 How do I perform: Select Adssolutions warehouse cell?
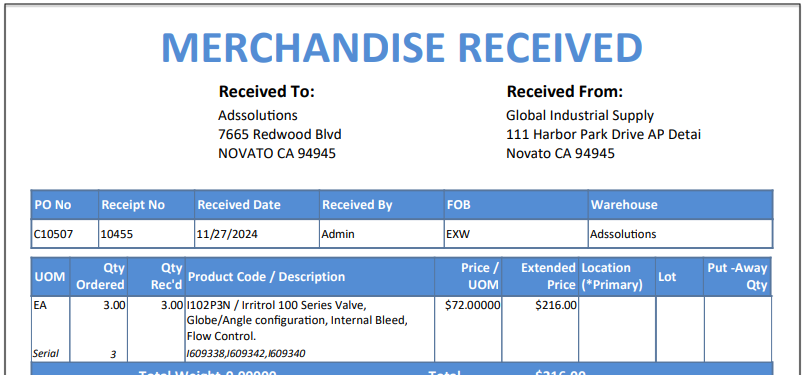pos(623,234)
